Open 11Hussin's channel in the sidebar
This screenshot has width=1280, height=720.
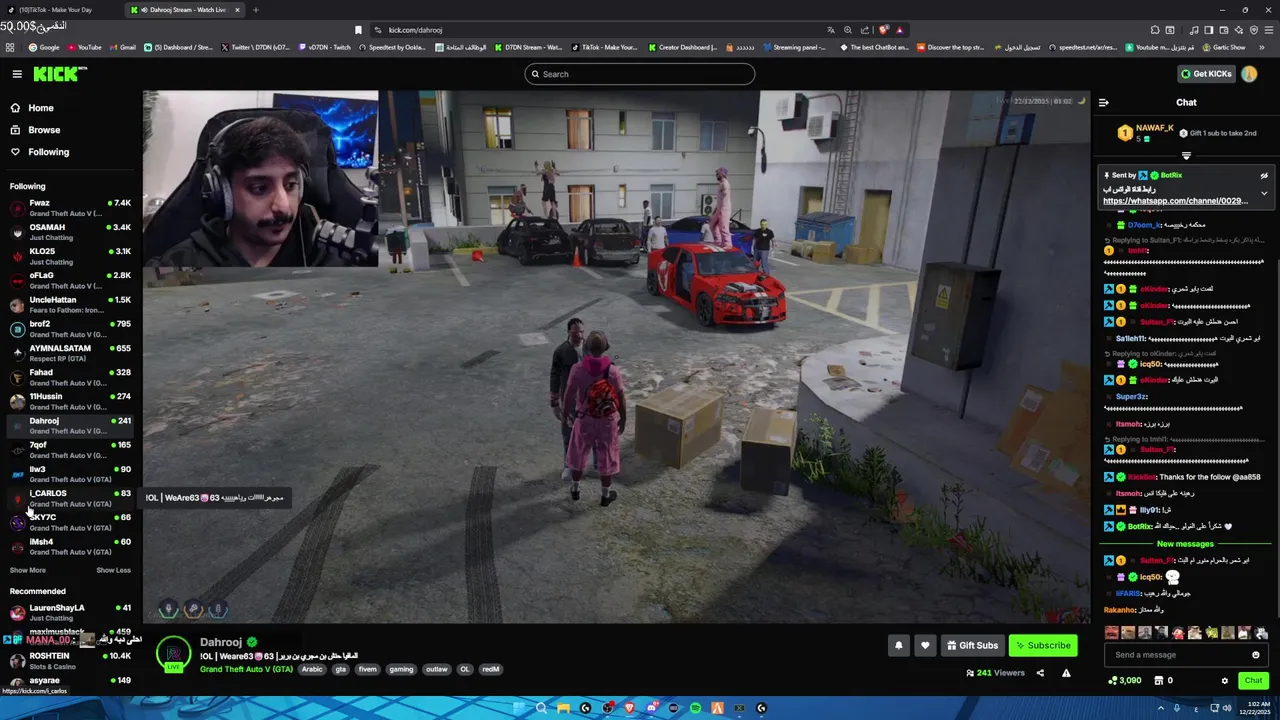[70, 401]
